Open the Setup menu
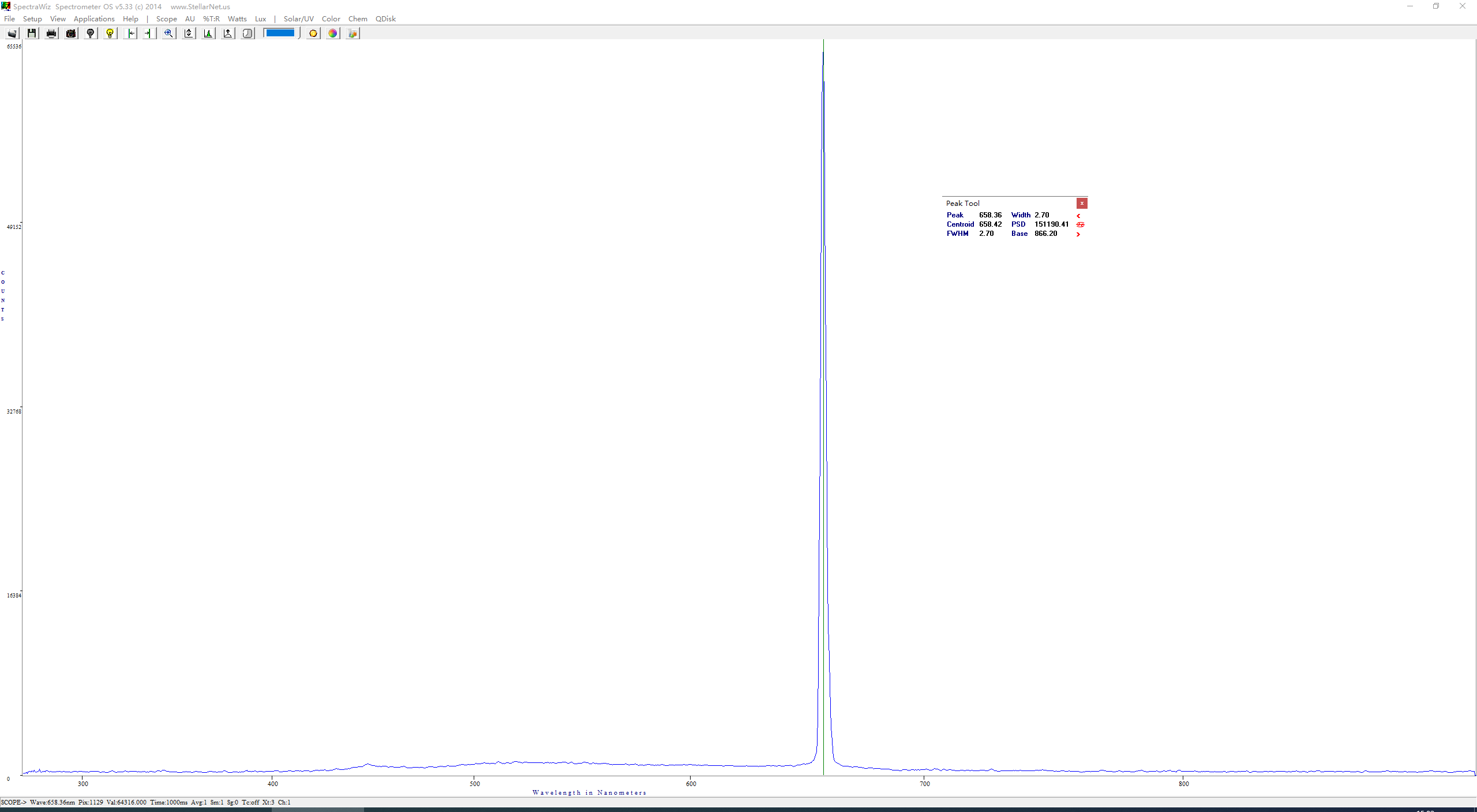 (x=32, y=19)
